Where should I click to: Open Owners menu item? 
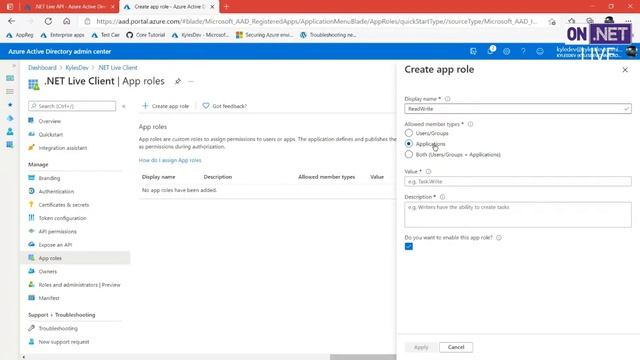pyautogui.click(x=47, y=271)
